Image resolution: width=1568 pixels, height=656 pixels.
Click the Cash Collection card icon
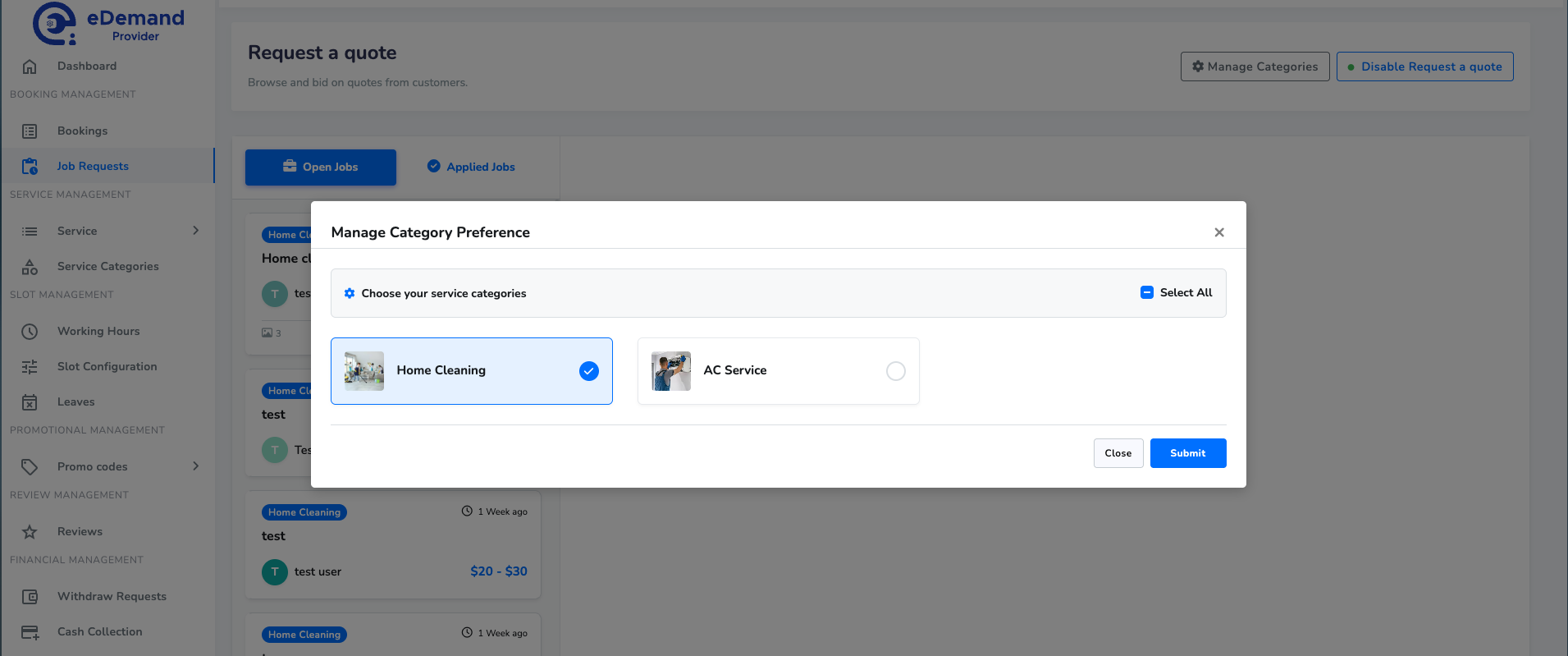point(30,632)
